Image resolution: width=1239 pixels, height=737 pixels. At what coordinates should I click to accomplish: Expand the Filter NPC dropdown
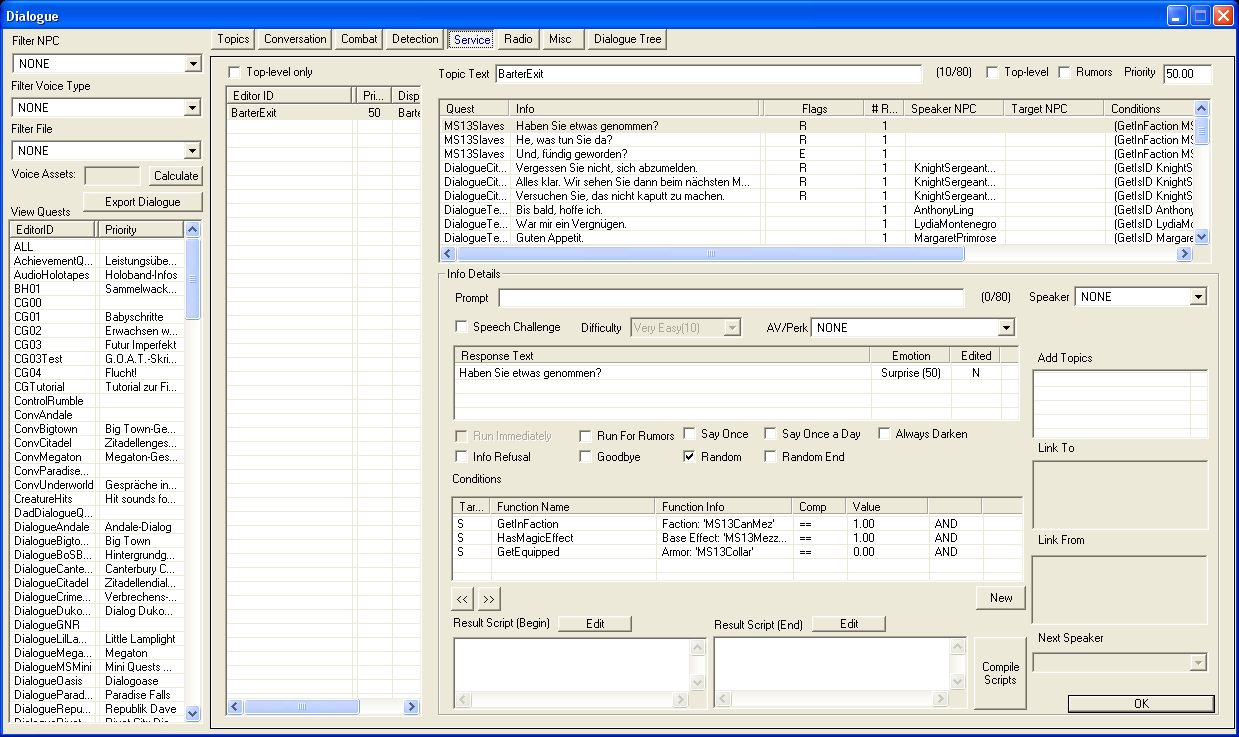pyautogui.click(x=193, y=64)
